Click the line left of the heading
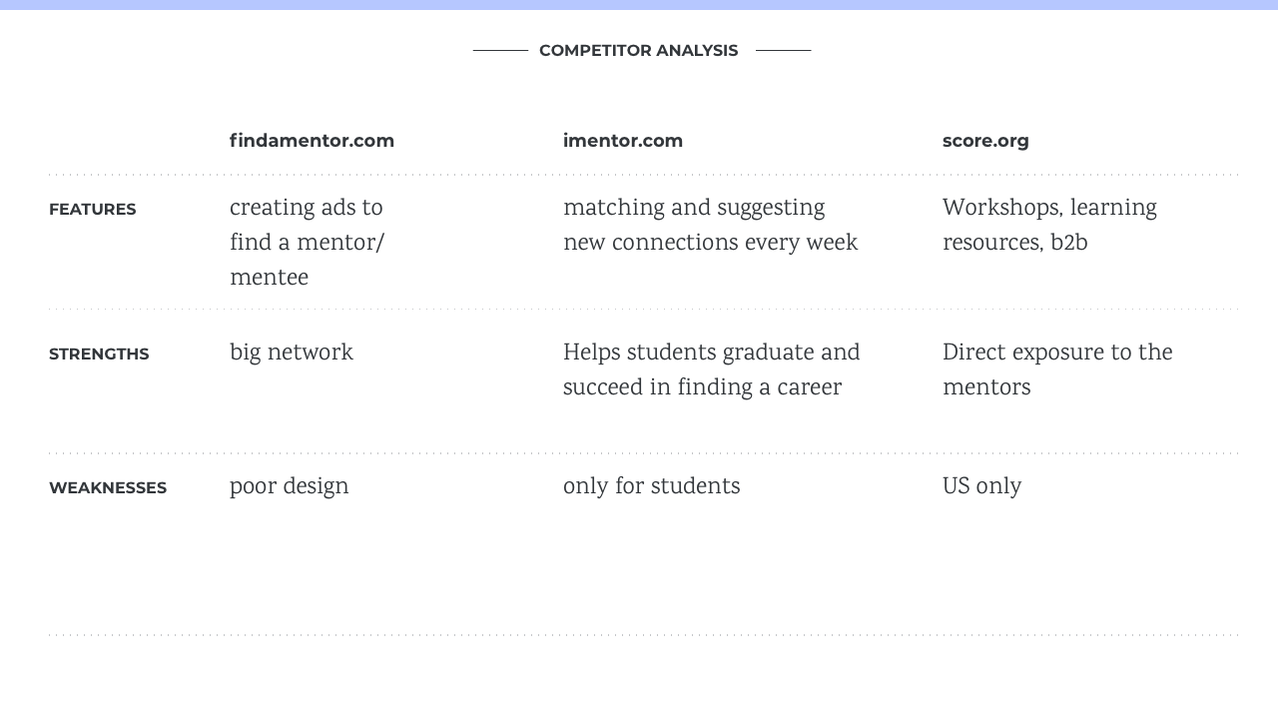Screen dimensions: 1278x719 [x=500, y=50]
